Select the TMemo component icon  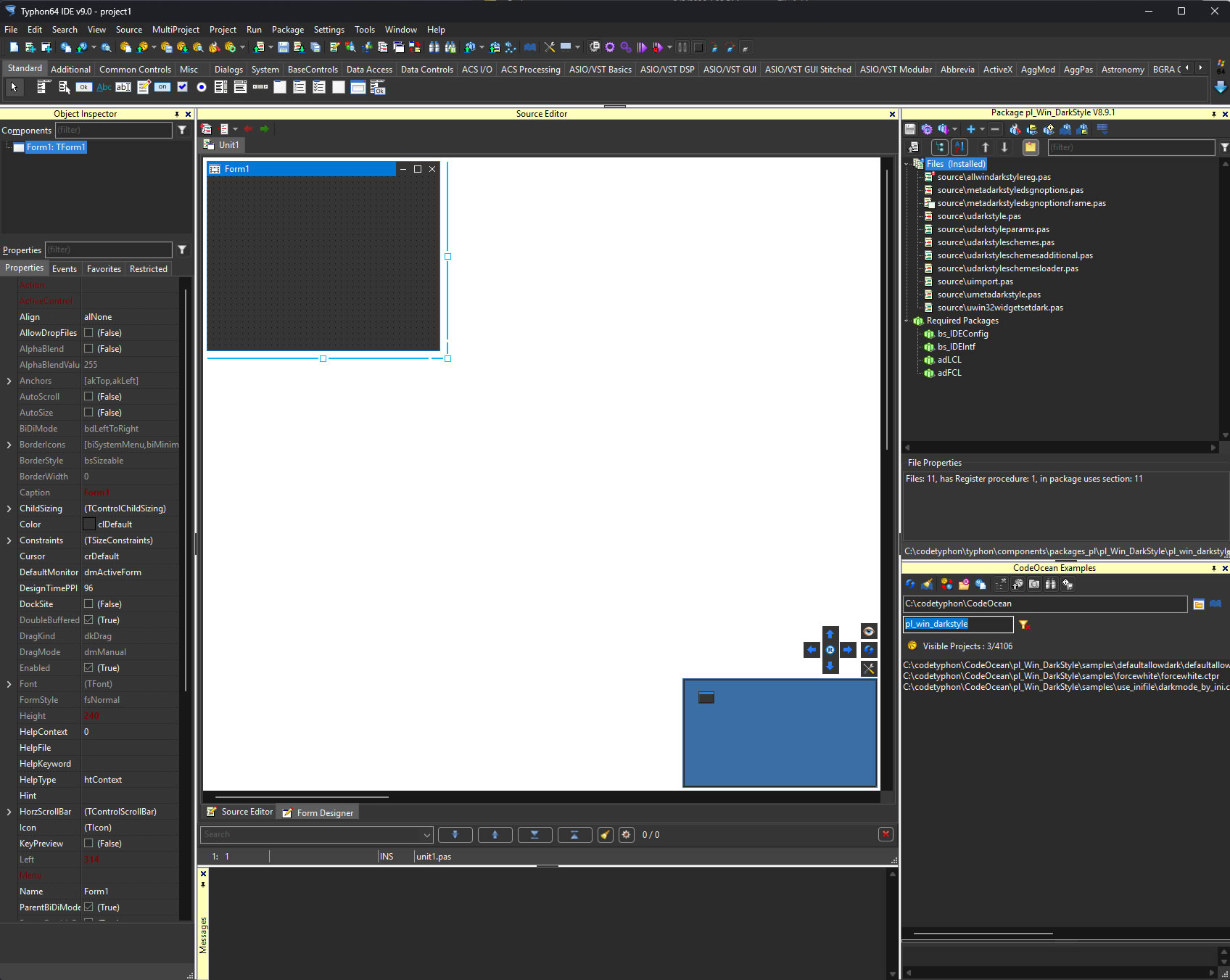(x=143, y=87)
